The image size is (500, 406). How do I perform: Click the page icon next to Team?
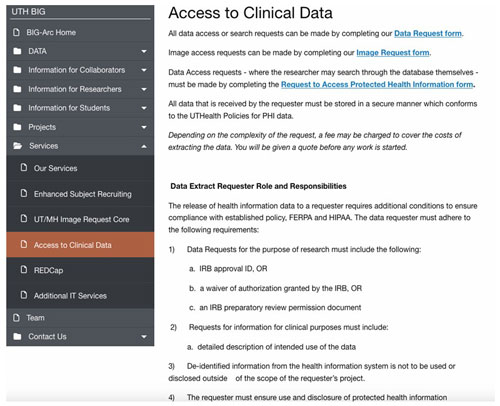point(16,317)
